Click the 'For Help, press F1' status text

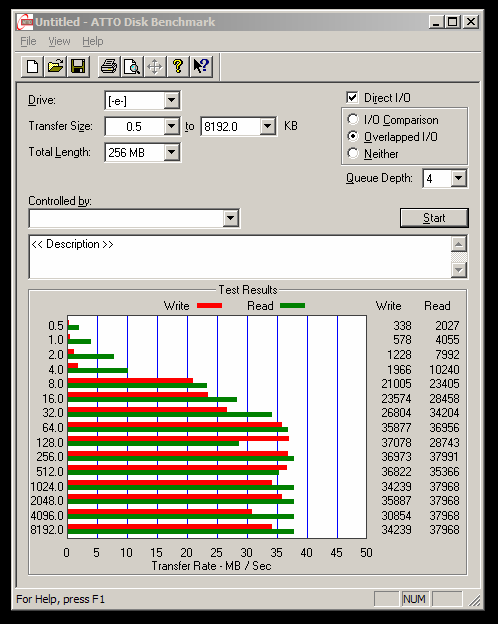pyautogui.click(x=61, y=599)
